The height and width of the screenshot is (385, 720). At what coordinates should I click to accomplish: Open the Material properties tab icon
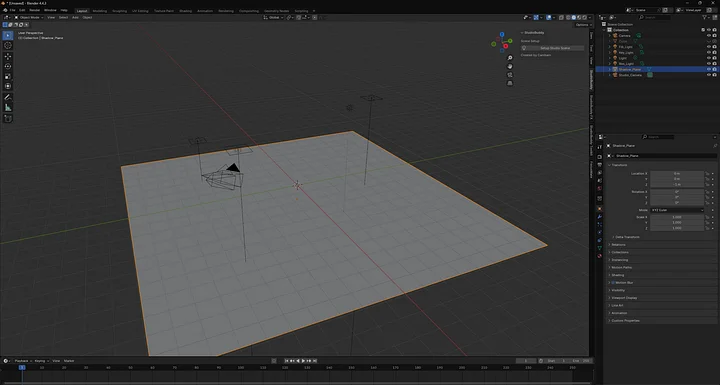click(599, 256)
